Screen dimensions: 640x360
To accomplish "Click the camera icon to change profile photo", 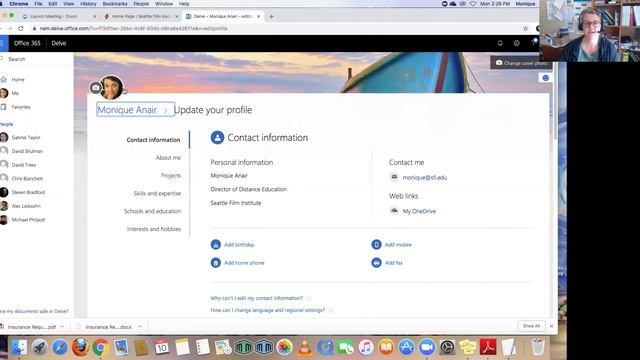I will pyautogui.click(x=96, y=87).
